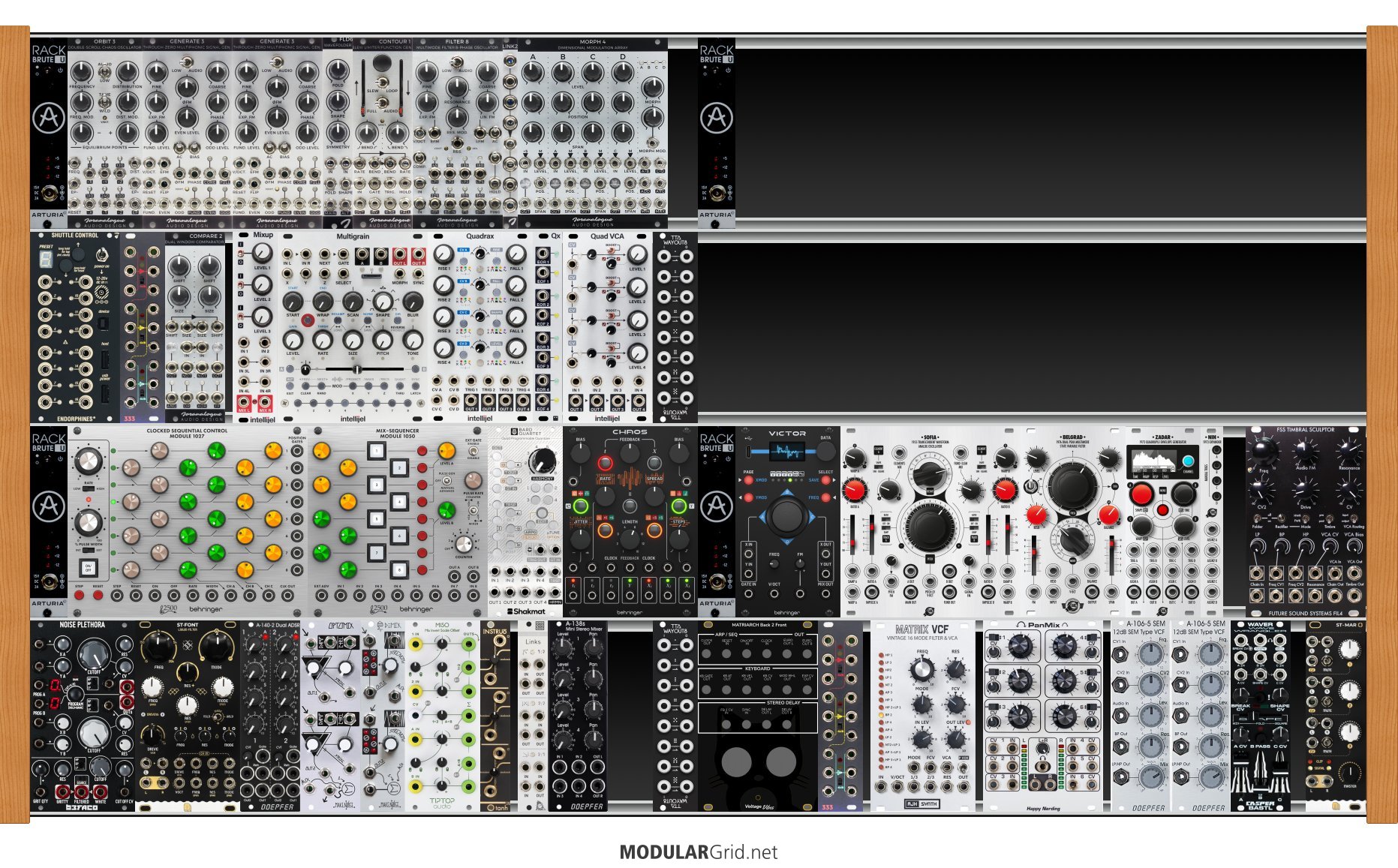Click the cyan CHANNEL button on Zadar
1398x868 pixels.
pyautogui.click(x=1188, y=460)
